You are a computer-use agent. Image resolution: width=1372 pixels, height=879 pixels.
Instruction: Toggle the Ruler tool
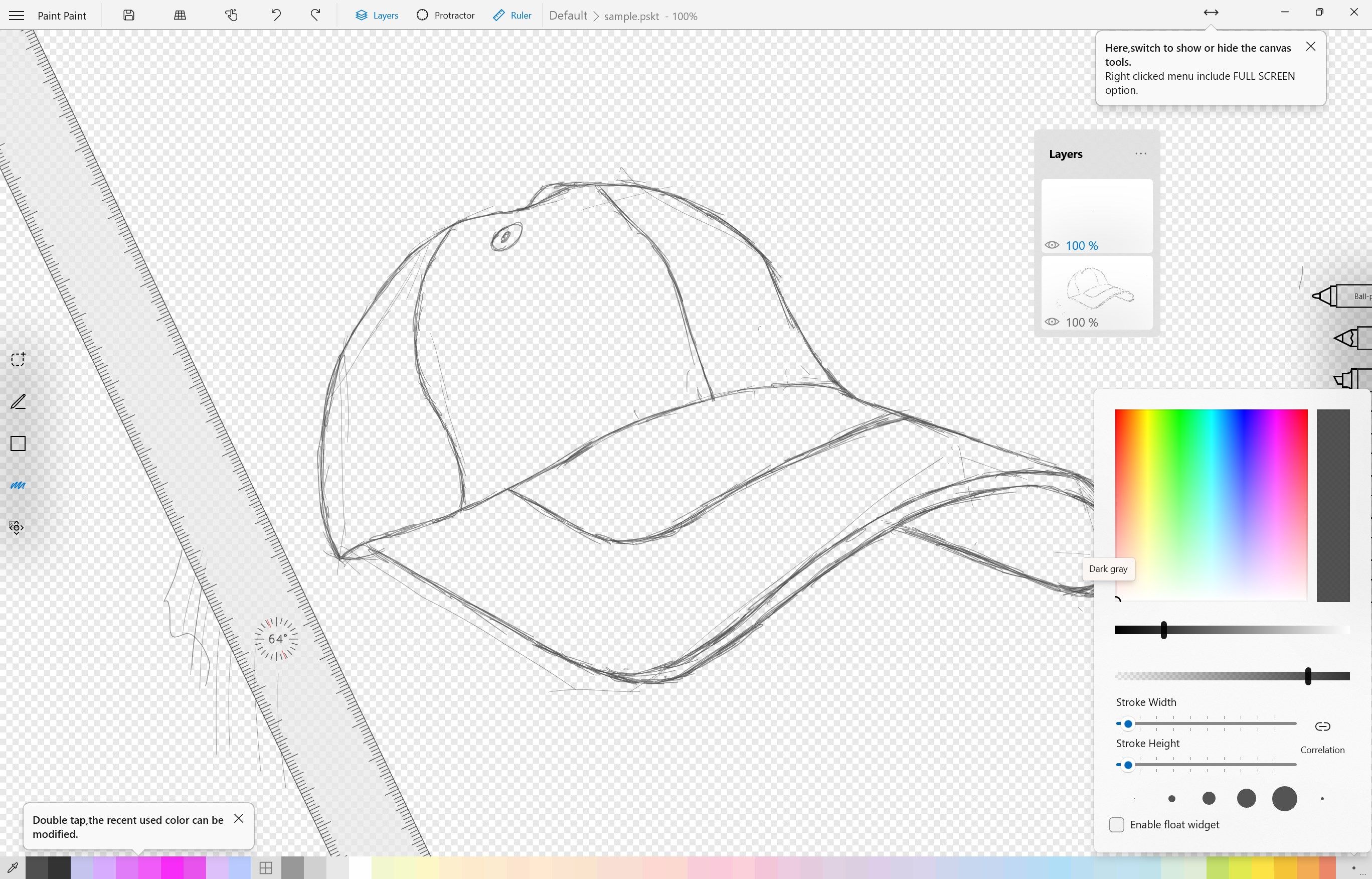pos(511,16)
